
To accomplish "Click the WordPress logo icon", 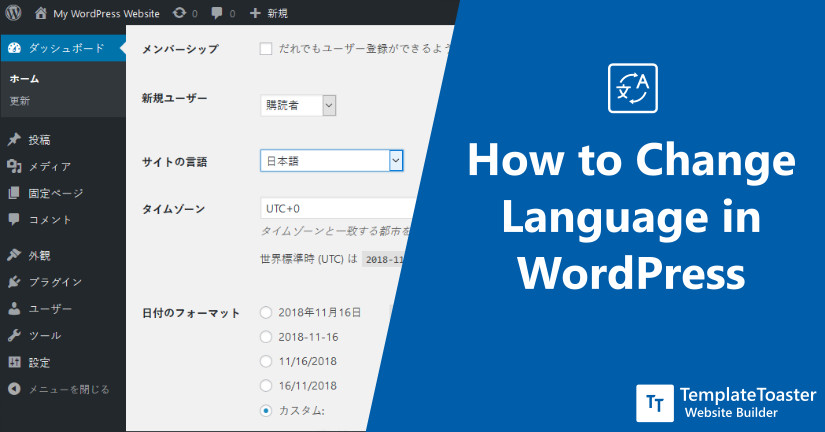I will [x=14, y=15].
